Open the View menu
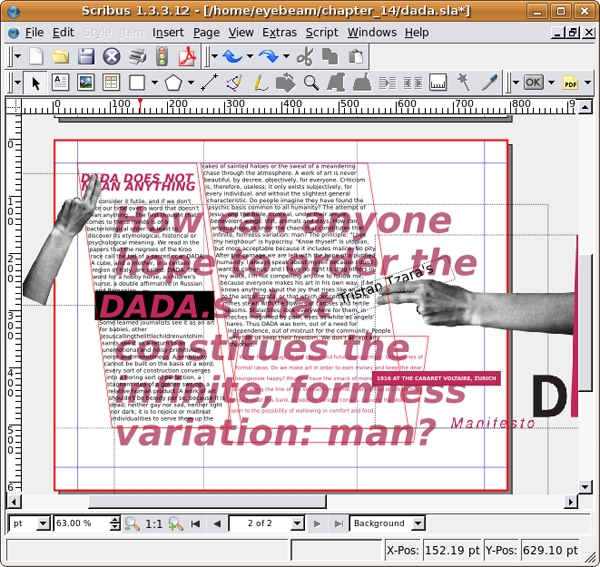Image resolution: width=600 pixels, height=567 pixels. 241,33
